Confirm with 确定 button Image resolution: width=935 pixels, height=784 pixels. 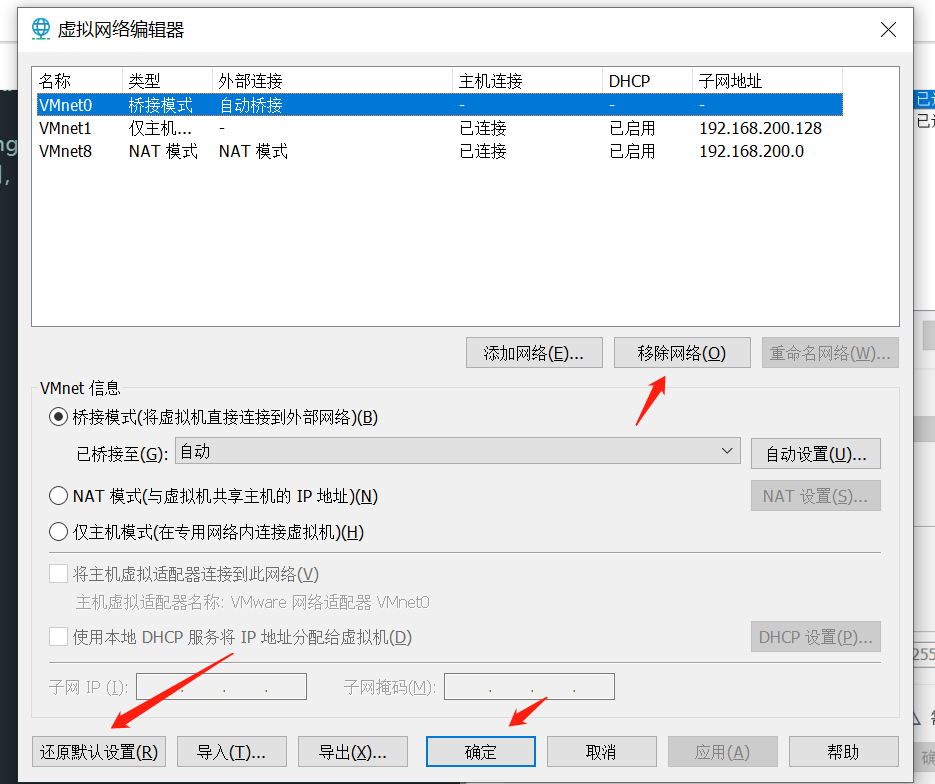click(x=481, y=752)
